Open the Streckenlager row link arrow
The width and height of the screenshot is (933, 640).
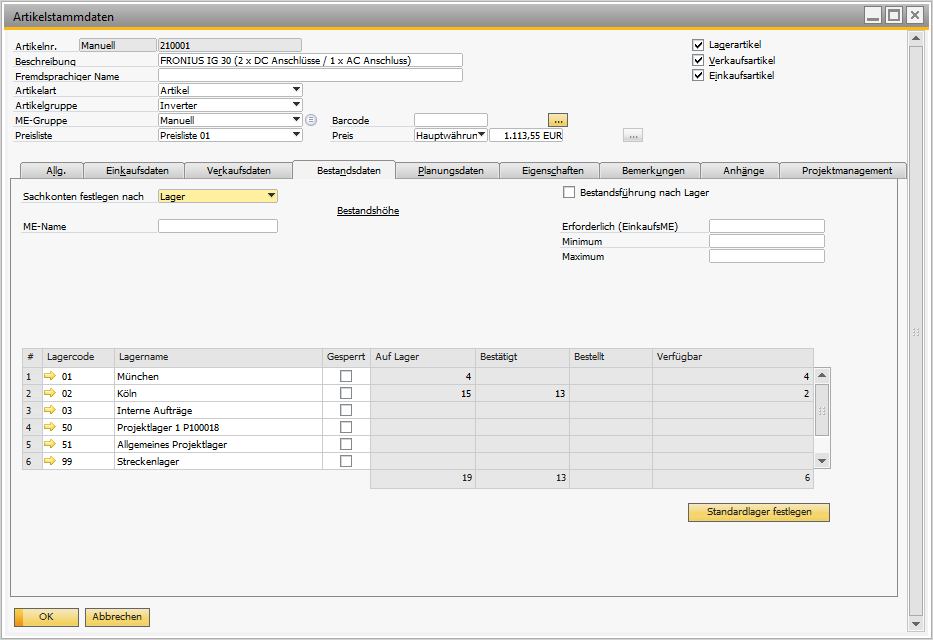click(x=51, y=462)
